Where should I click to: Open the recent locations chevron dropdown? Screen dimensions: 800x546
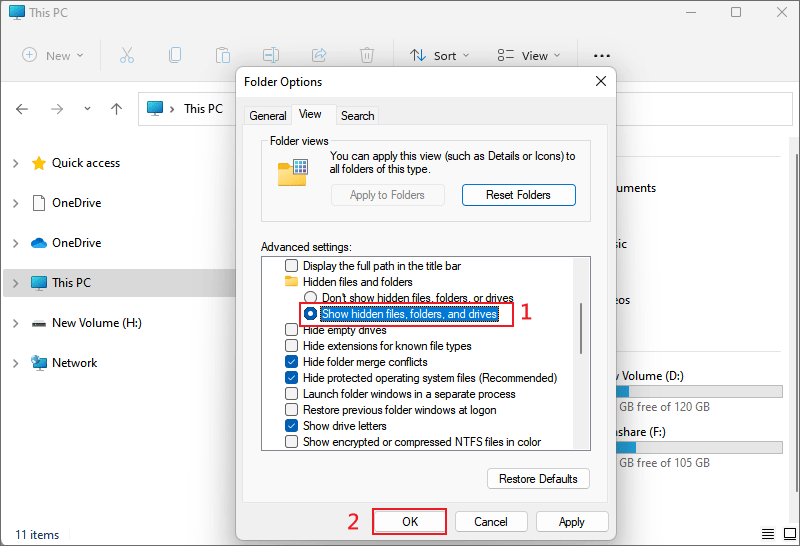tap(87, 109)
